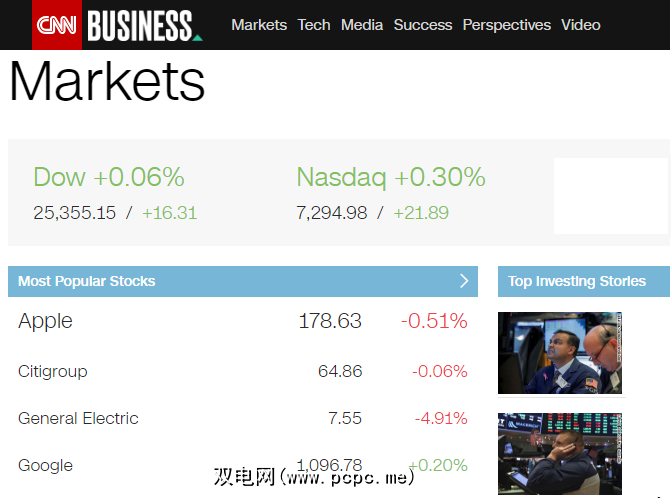Select the Success navigation item
The height and width of the screenshot is (500, 671).
[x=423, y=25]
